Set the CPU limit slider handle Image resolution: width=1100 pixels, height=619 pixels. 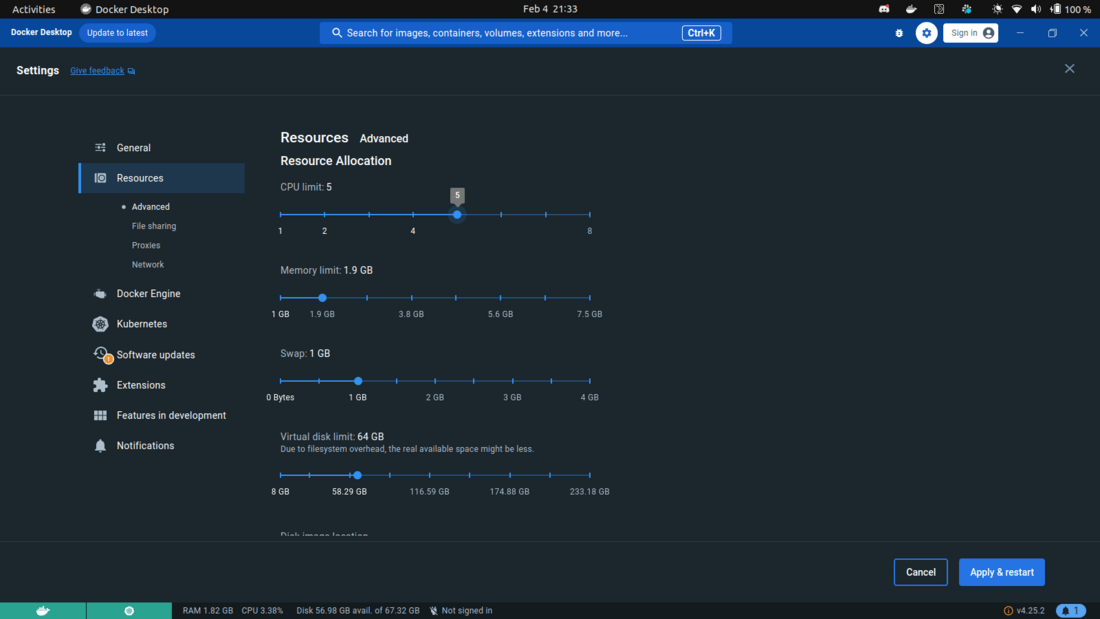[x=457, y=214]
